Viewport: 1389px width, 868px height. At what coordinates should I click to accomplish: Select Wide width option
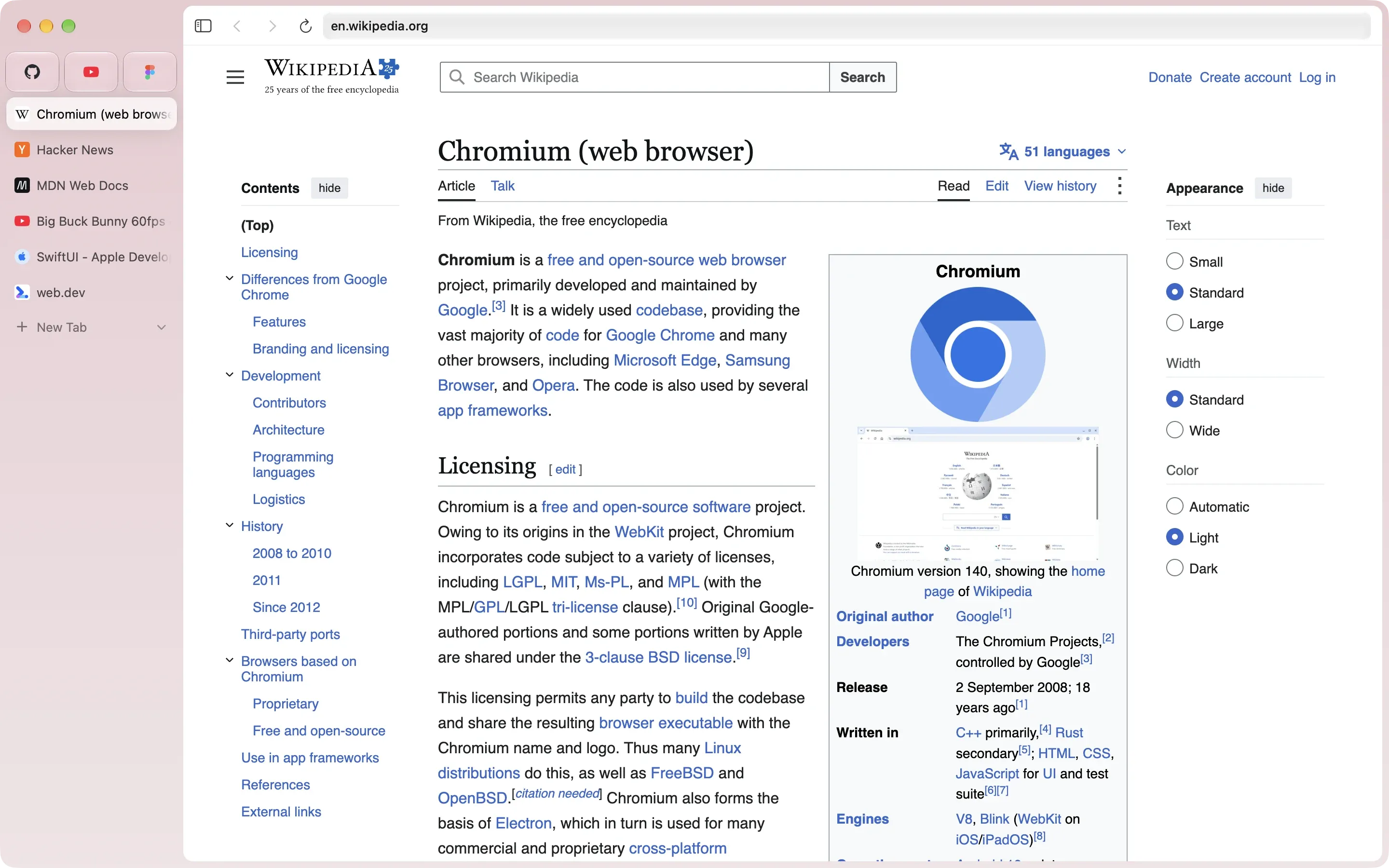(x=1174, y=430)
